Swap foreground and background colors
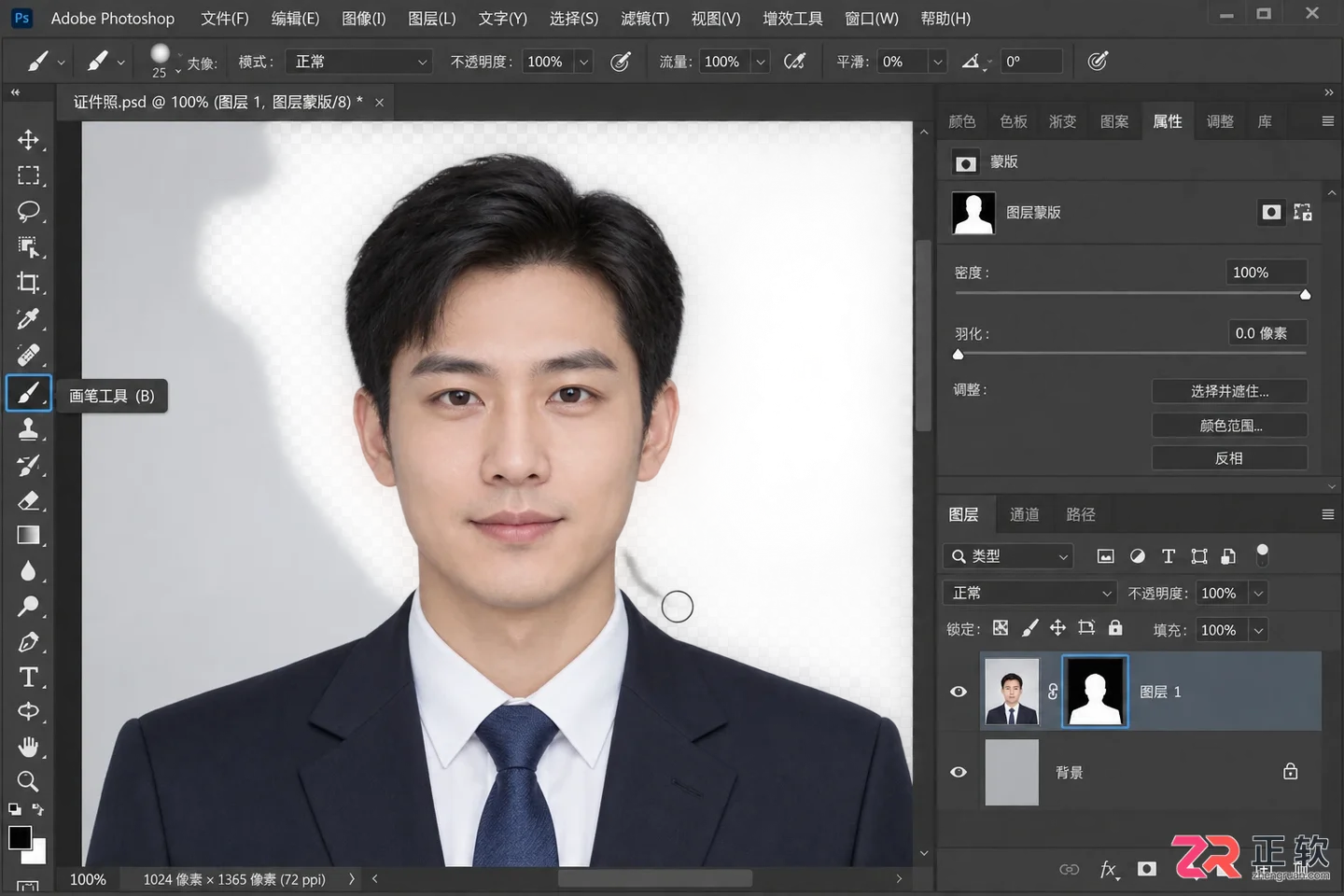The width and height of the screenshot is (1344, 896). click(38, 808)
